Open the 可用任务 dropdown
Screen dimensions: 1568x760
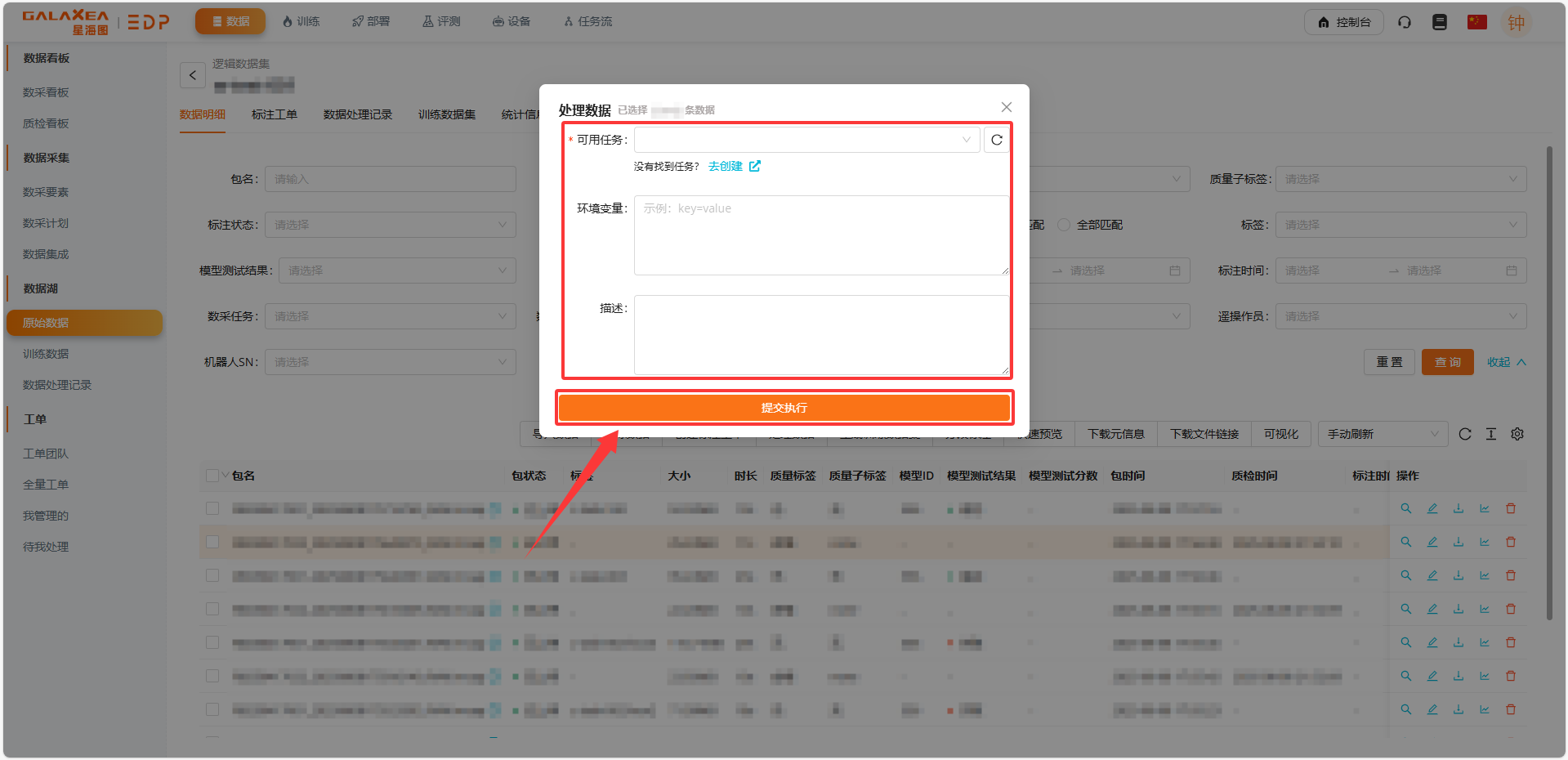tap(806, 140)
